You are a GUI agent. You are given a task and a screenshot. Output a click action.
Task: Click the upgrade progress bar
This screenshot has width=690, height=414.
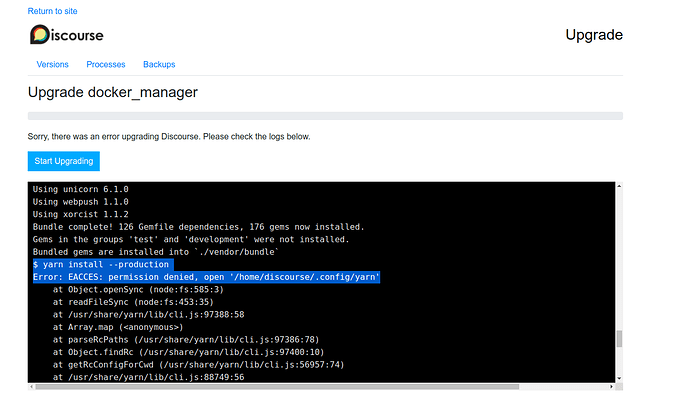[325, 116]
